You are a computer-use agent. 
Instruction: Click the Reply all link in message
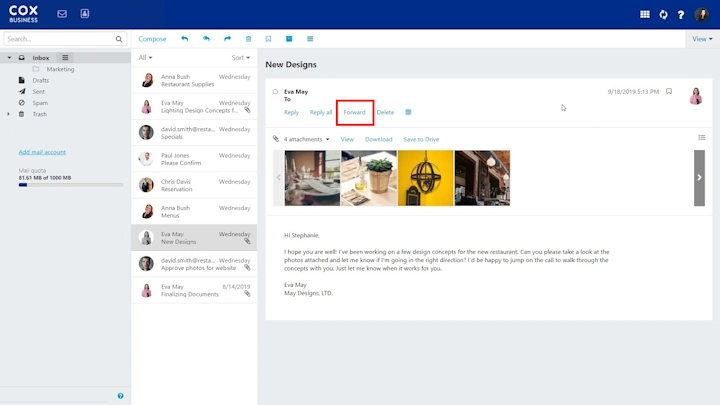pyautogui.click(x=321, y=112)
